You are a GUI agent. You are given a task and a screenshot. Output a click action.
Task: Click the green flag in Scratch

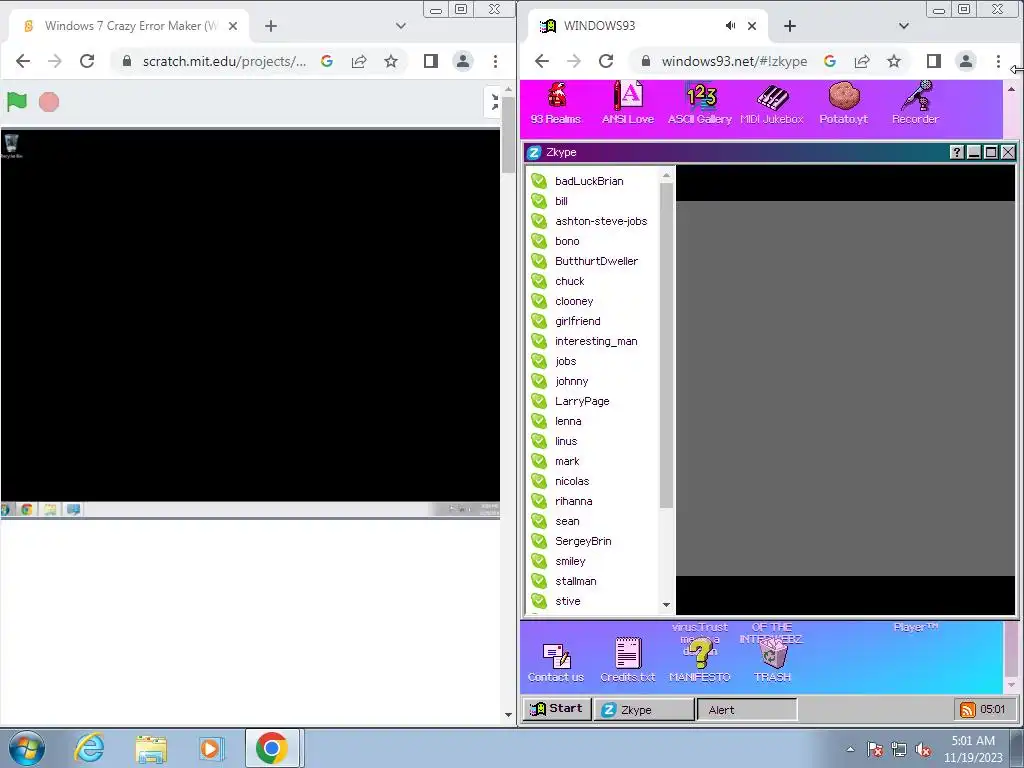click(x=17, y=102)
